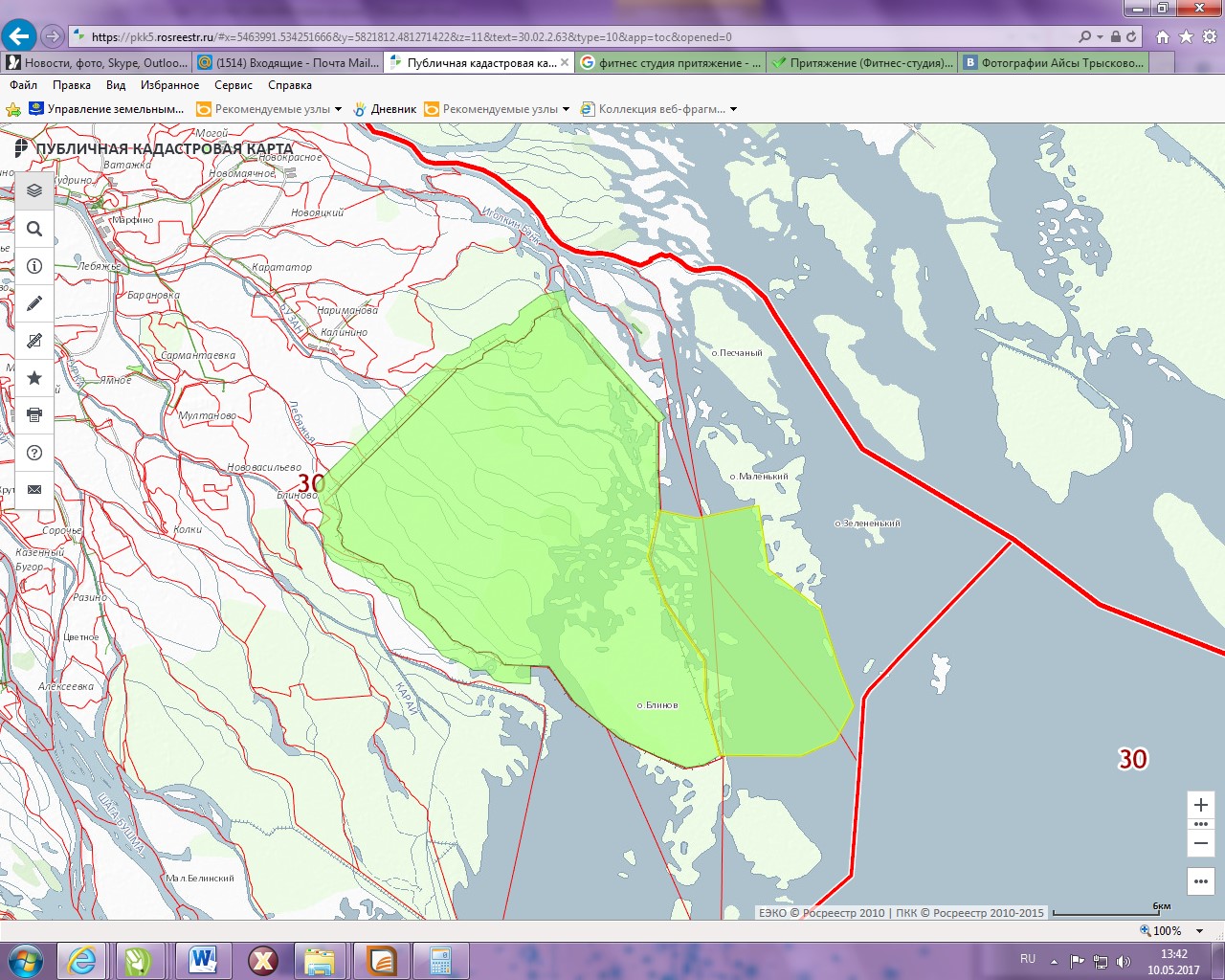Click the Дневник favorites link
Viewport: 1225px width, 980px height.
393,109
